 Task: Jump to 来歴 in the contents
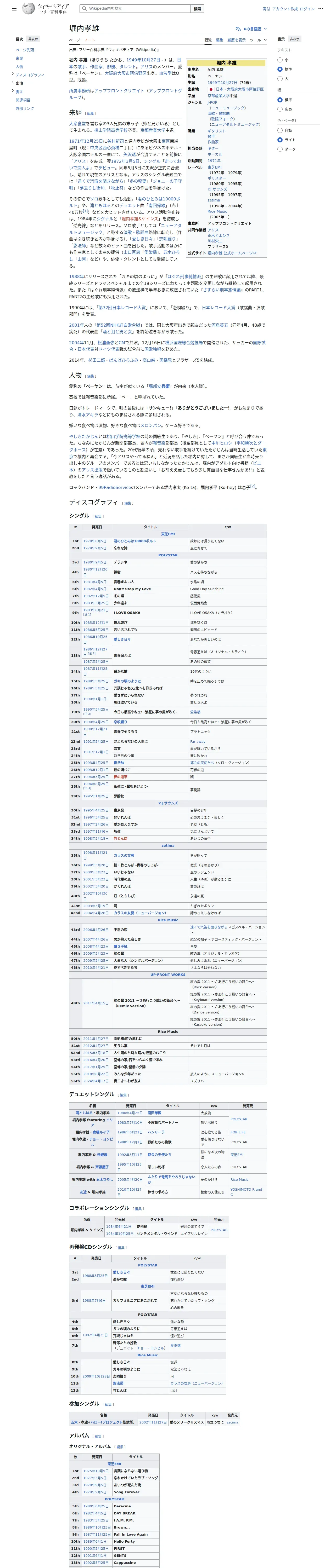(20, 59)
